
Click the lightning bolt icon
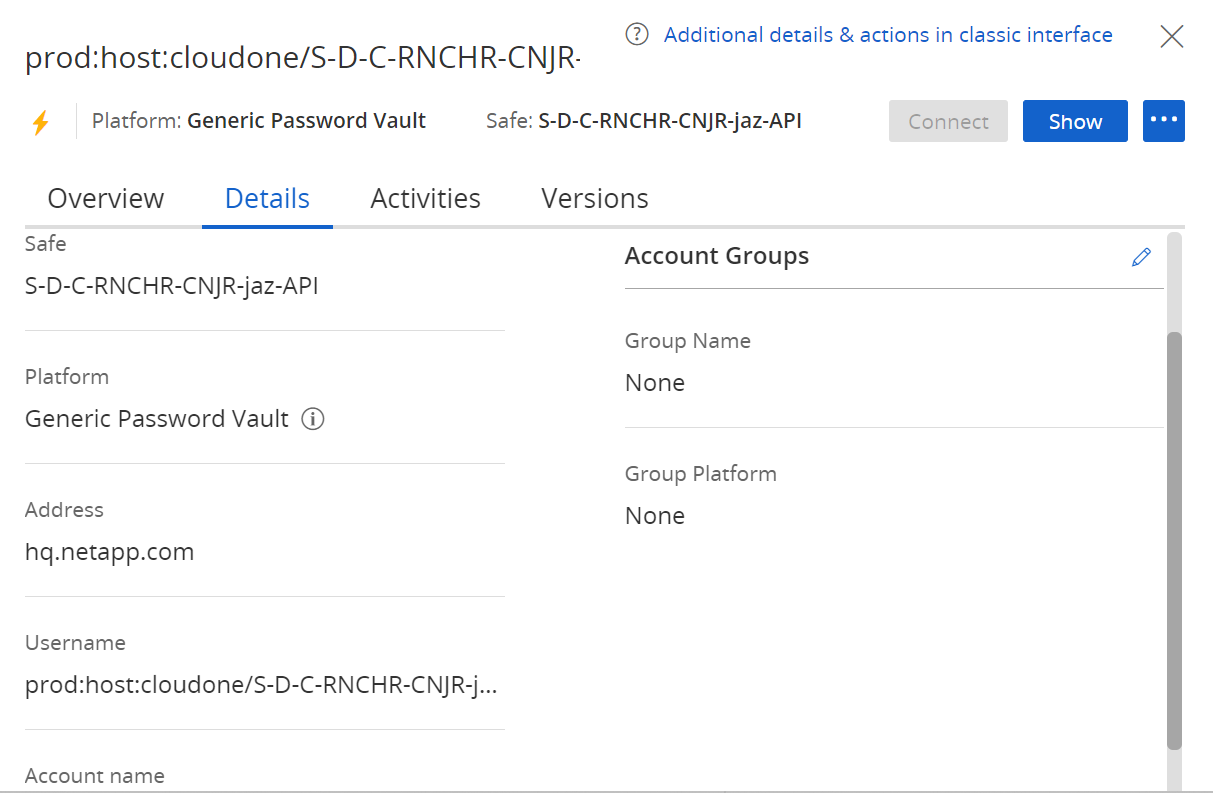(41, 122)
